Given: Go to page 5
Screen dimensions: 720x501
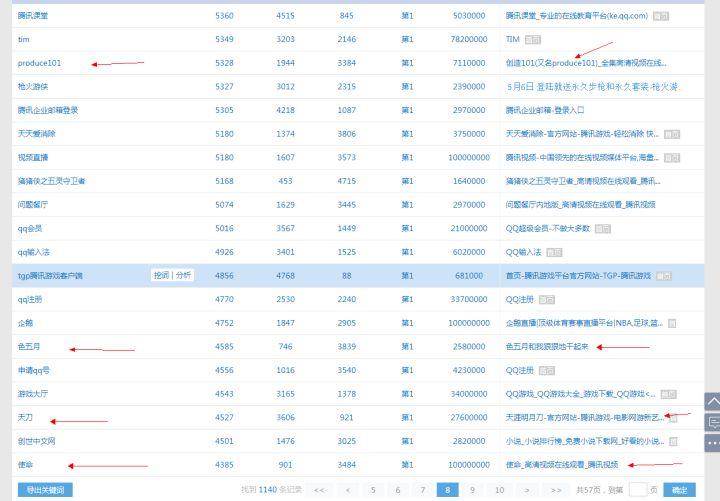Looking at the screenshot, I should pos(373,490).
